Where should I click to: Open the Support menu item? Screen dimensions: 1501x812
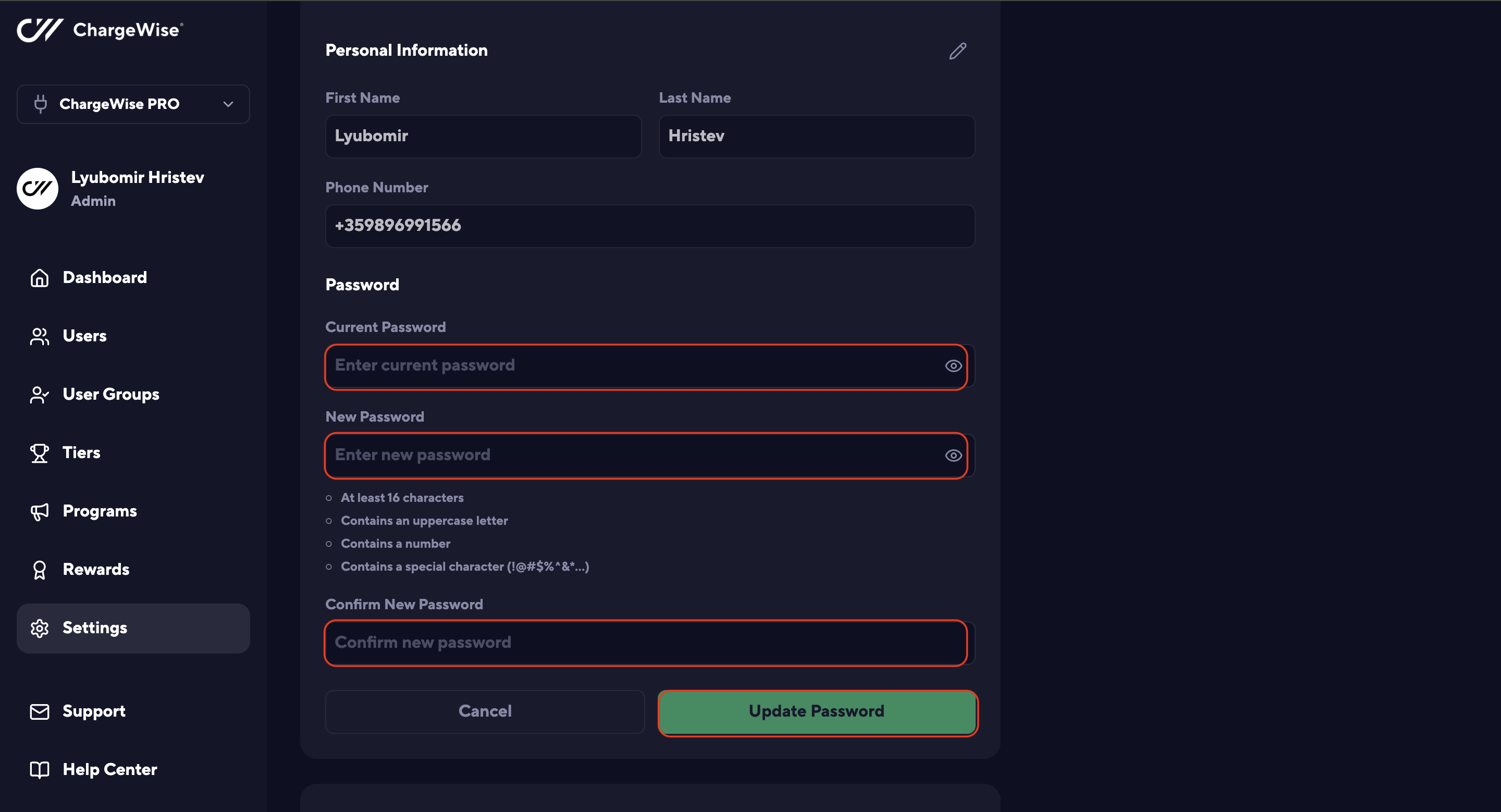(x=93, y=711)
